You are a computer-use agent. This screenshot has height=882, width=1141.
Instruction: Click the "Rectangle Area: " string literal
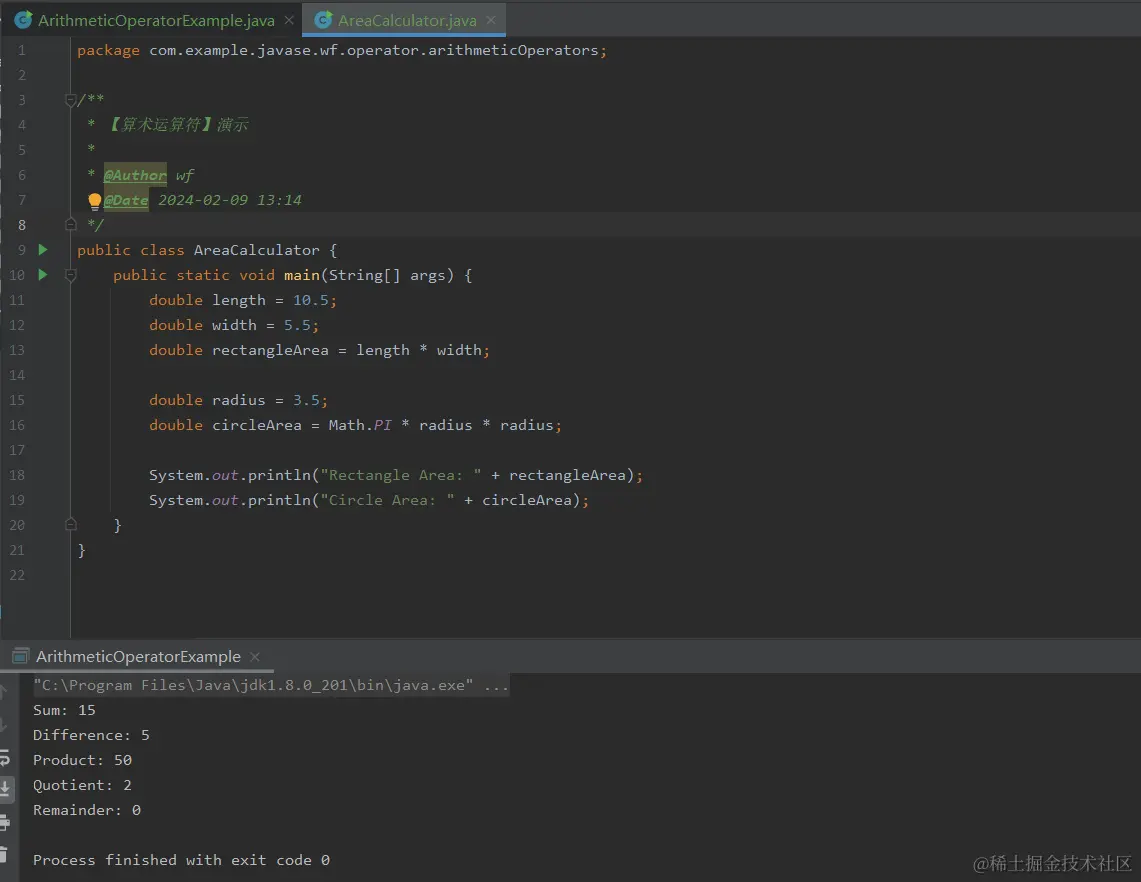[x=400, y=475]
